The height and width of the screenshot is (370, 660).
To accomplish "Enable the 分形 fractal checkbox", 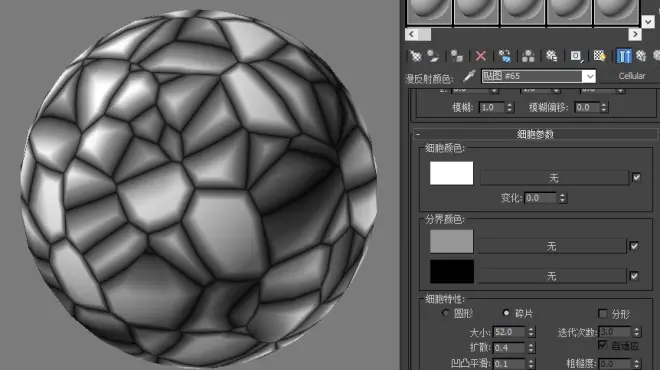I will 603,314.
